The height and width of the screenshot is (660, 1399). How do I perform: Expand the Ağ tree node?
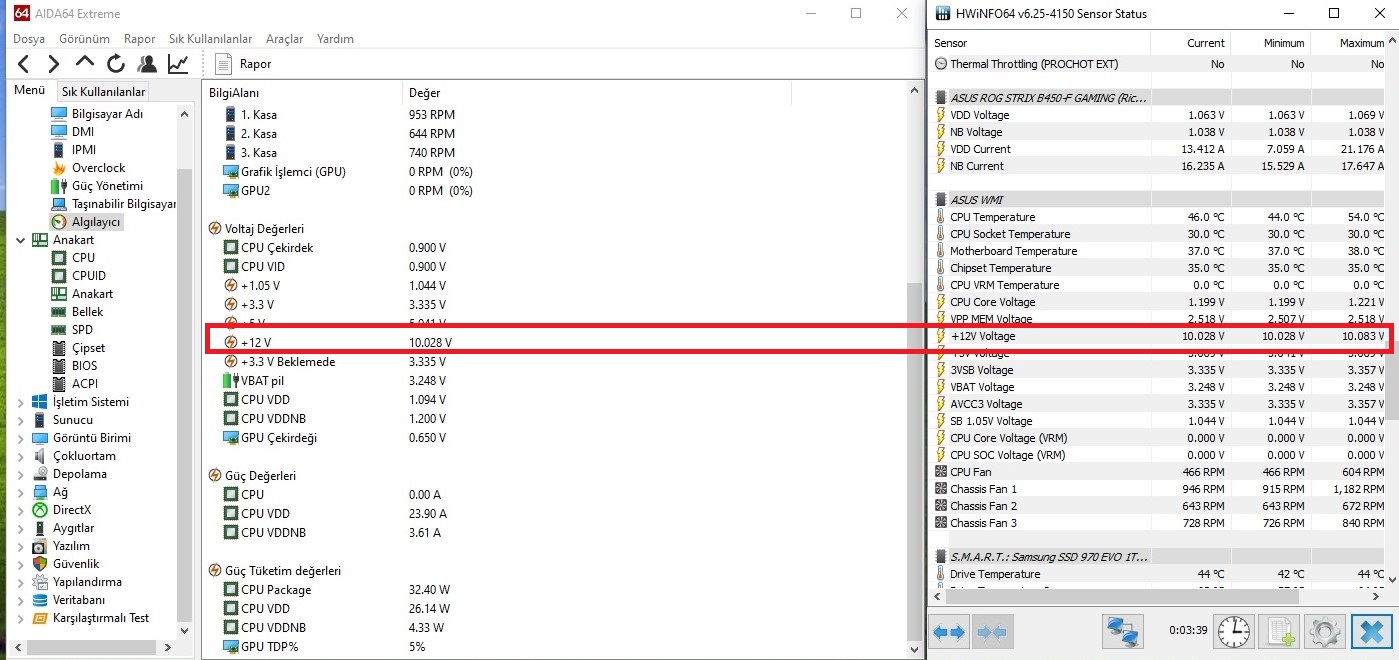[x=21, y=492]
